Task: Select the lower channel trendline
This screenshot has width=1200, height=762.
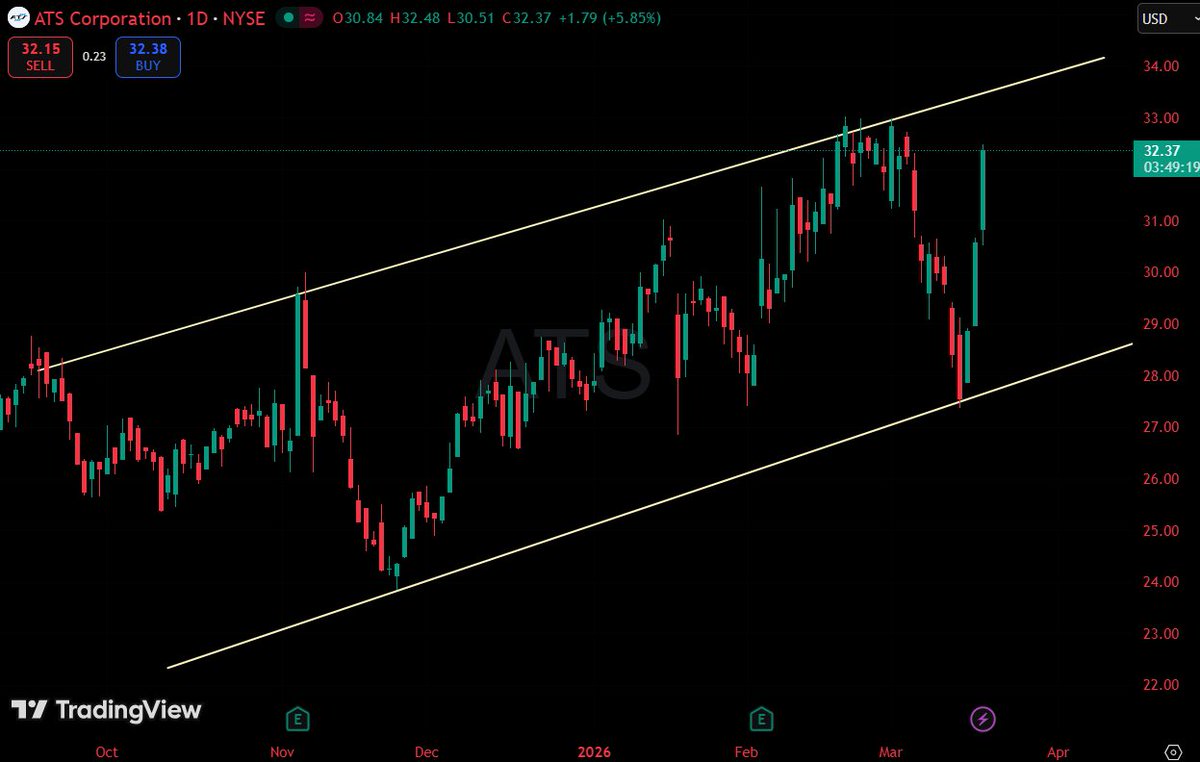Action: click(x=650, y=505)
